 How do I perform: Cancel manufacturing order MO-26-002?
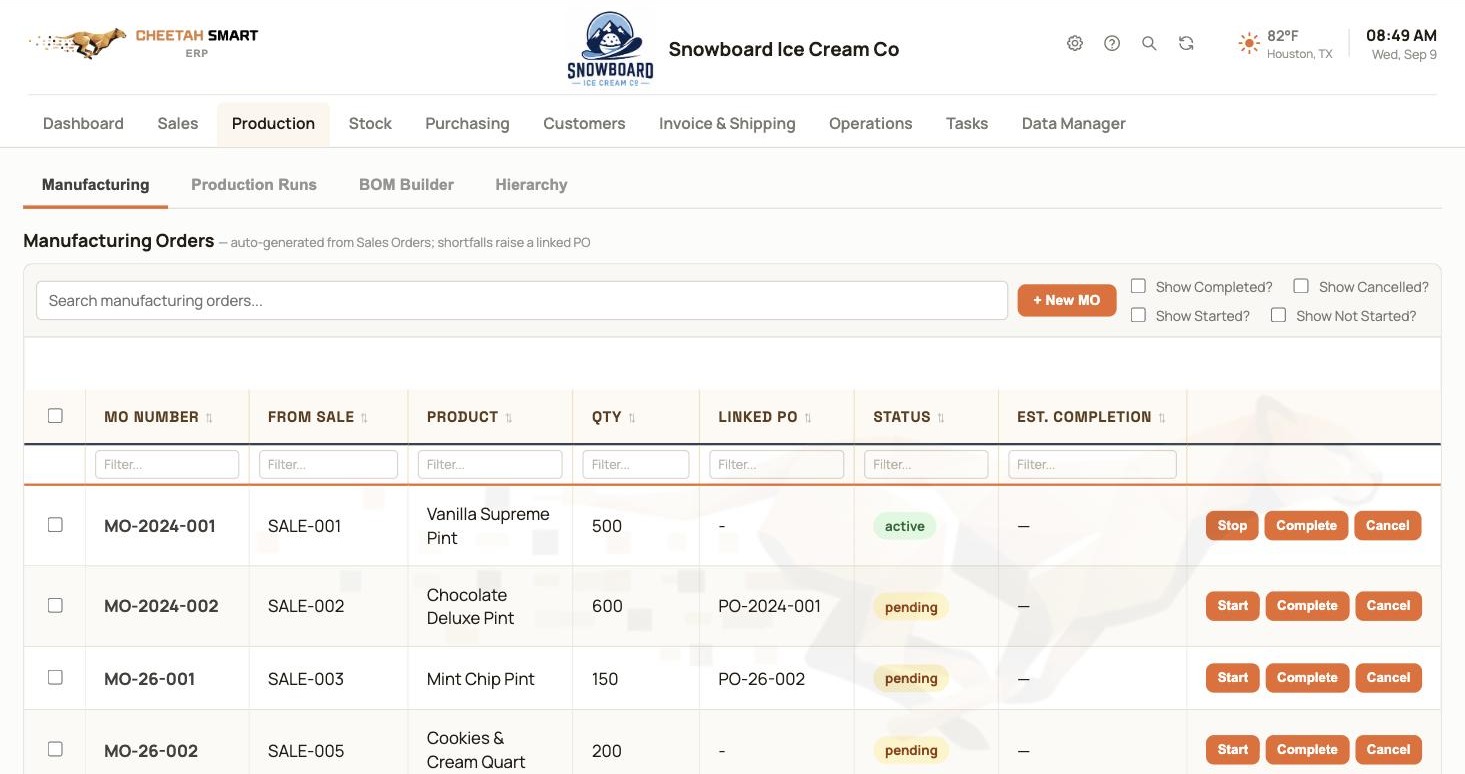coord(1388,750)
